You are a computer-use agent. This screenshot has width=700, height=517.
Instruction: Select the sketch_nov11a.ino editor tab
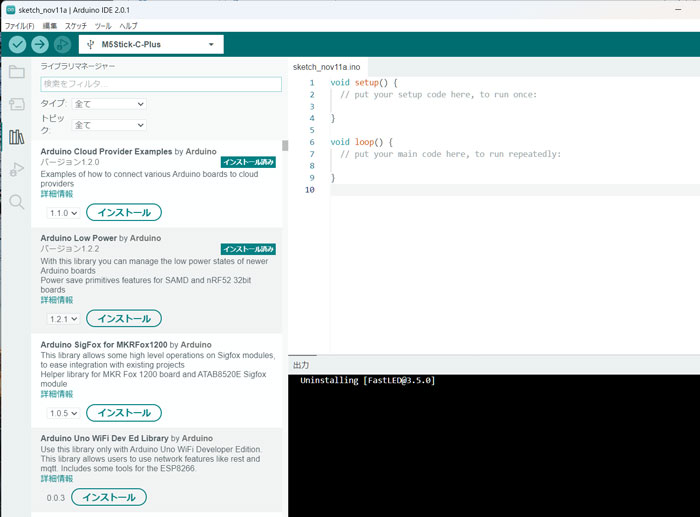tap(326, 67)
